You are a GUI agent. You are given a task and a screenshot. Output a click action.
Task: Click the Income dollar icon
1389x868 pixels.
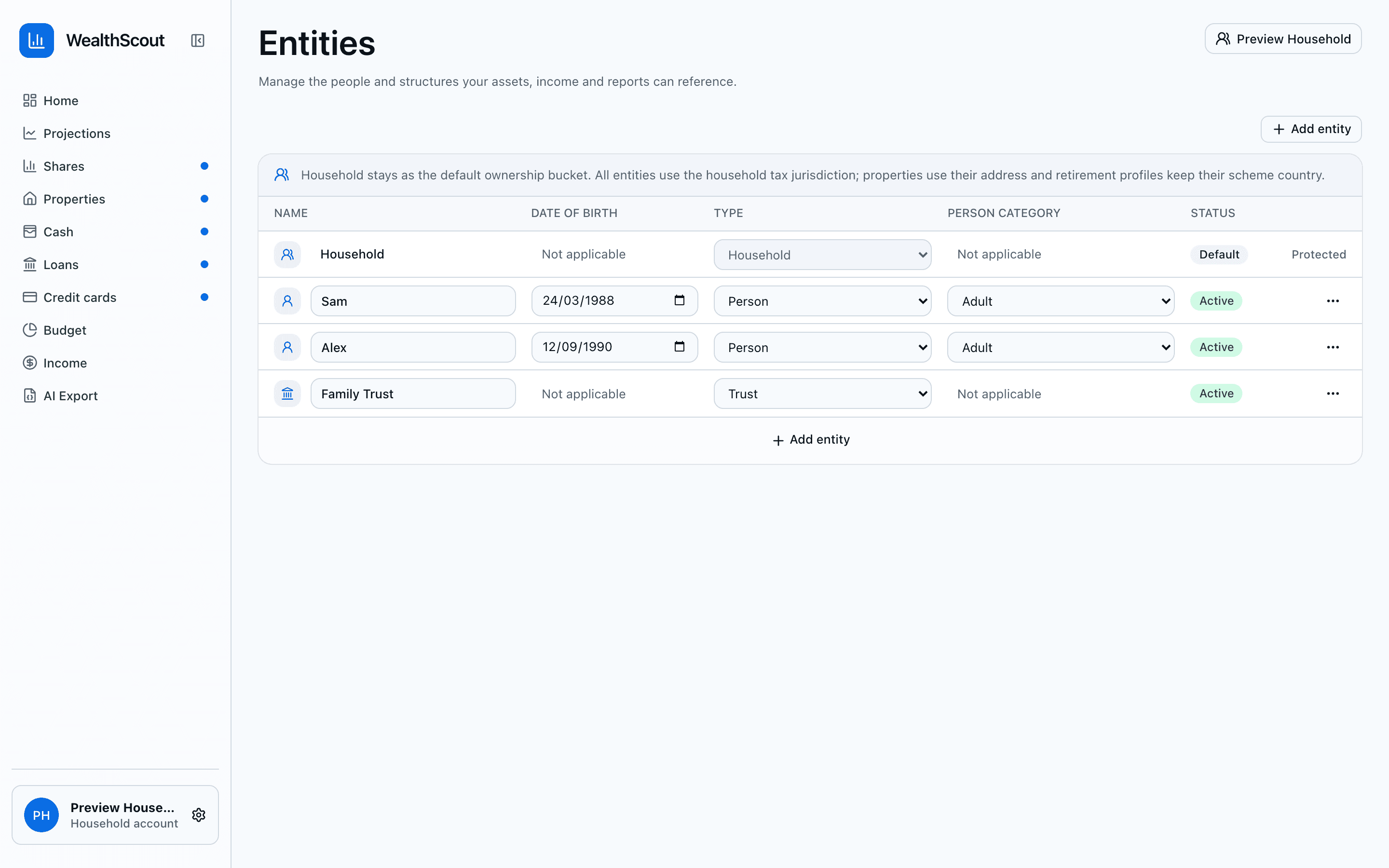click(x=30, y=362)
